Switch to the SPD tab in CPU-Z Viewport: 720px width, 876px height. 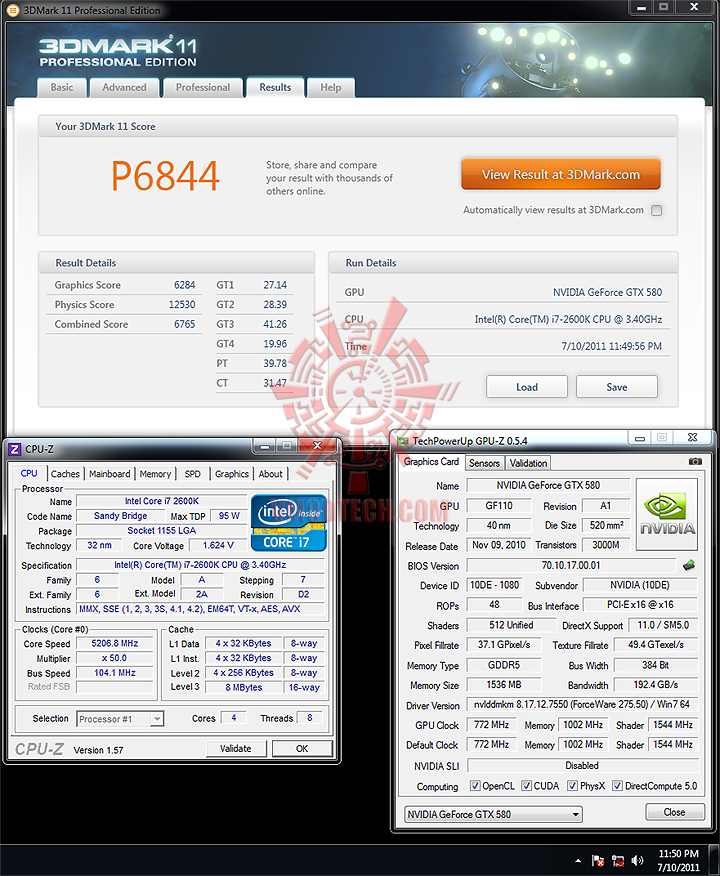(193, 474)
